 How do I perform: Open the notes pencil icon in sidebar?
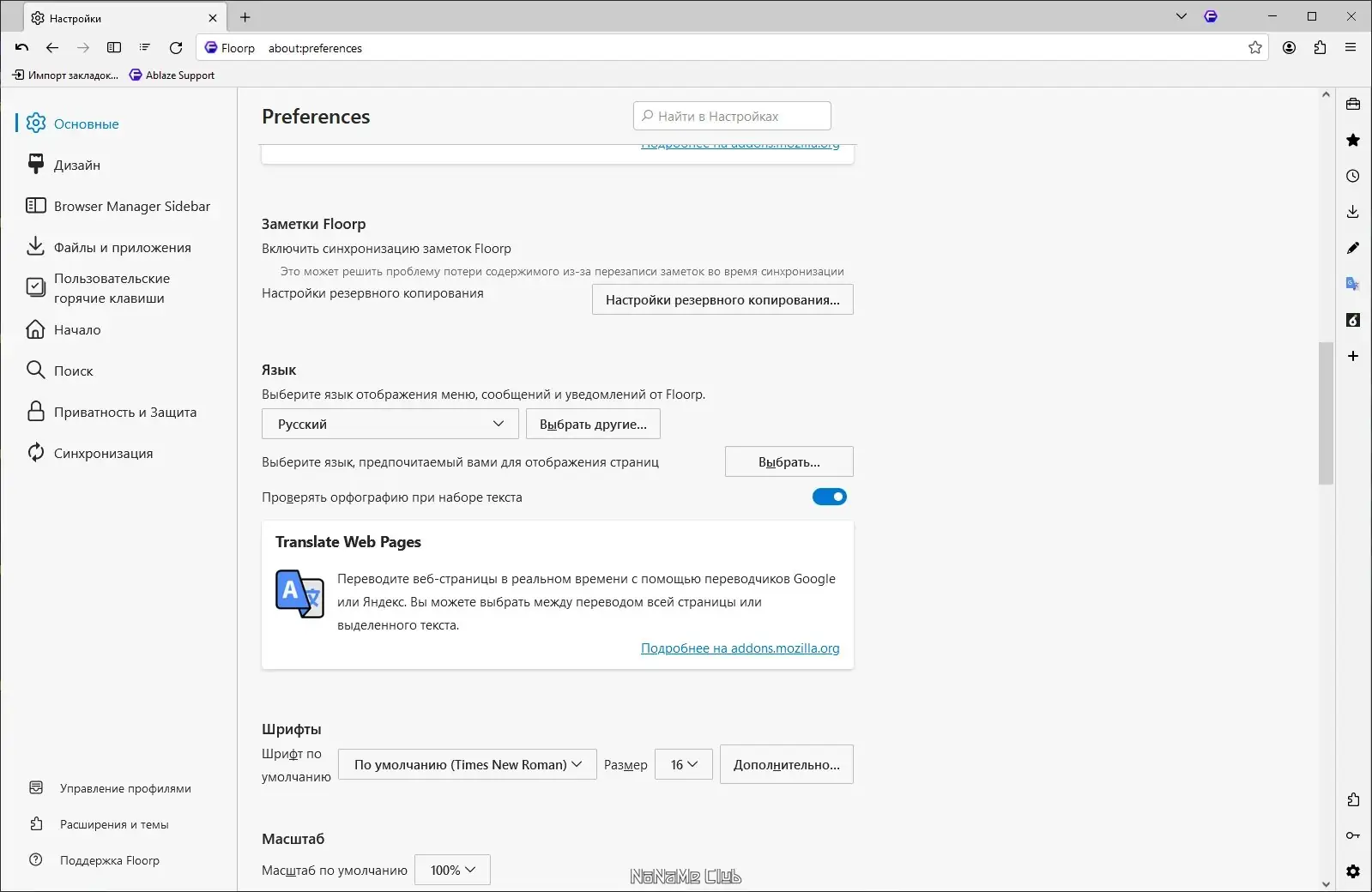(1353, 248)
